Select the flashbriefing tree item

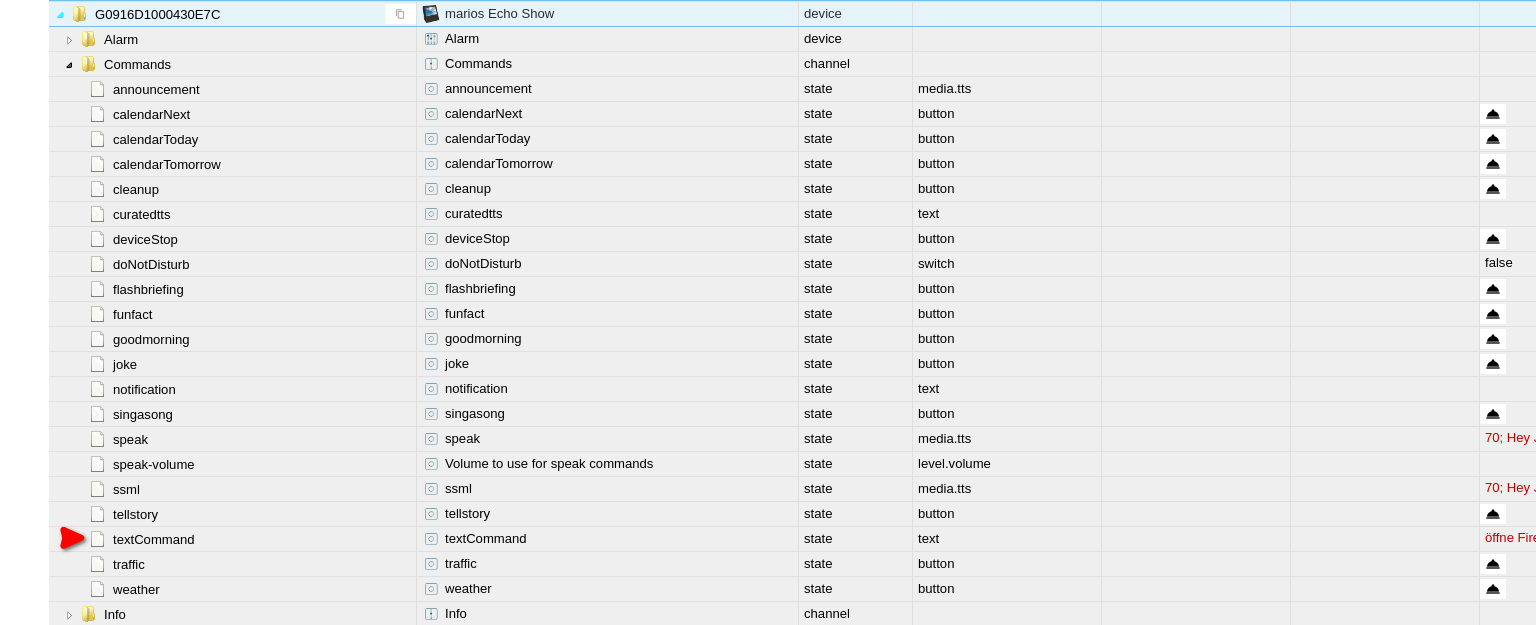click(148, 289)
